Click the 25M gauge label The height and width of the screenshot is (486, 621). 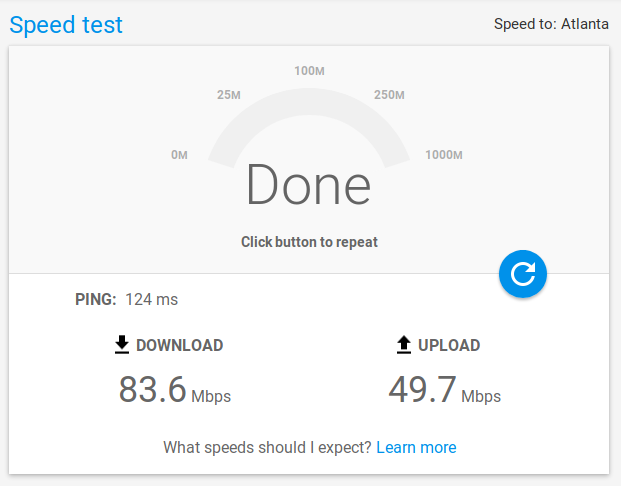point(228,95)
